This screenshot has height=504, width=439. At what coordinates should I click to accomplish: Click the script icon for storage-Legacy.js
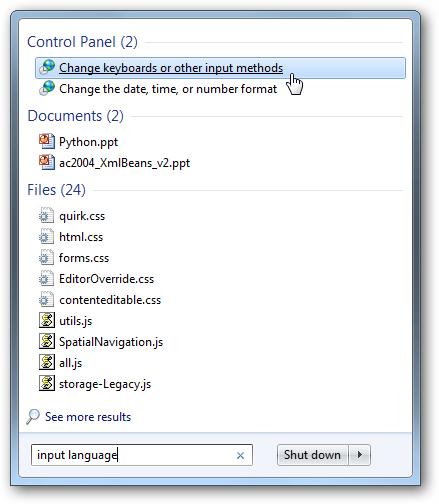point(47,383)
